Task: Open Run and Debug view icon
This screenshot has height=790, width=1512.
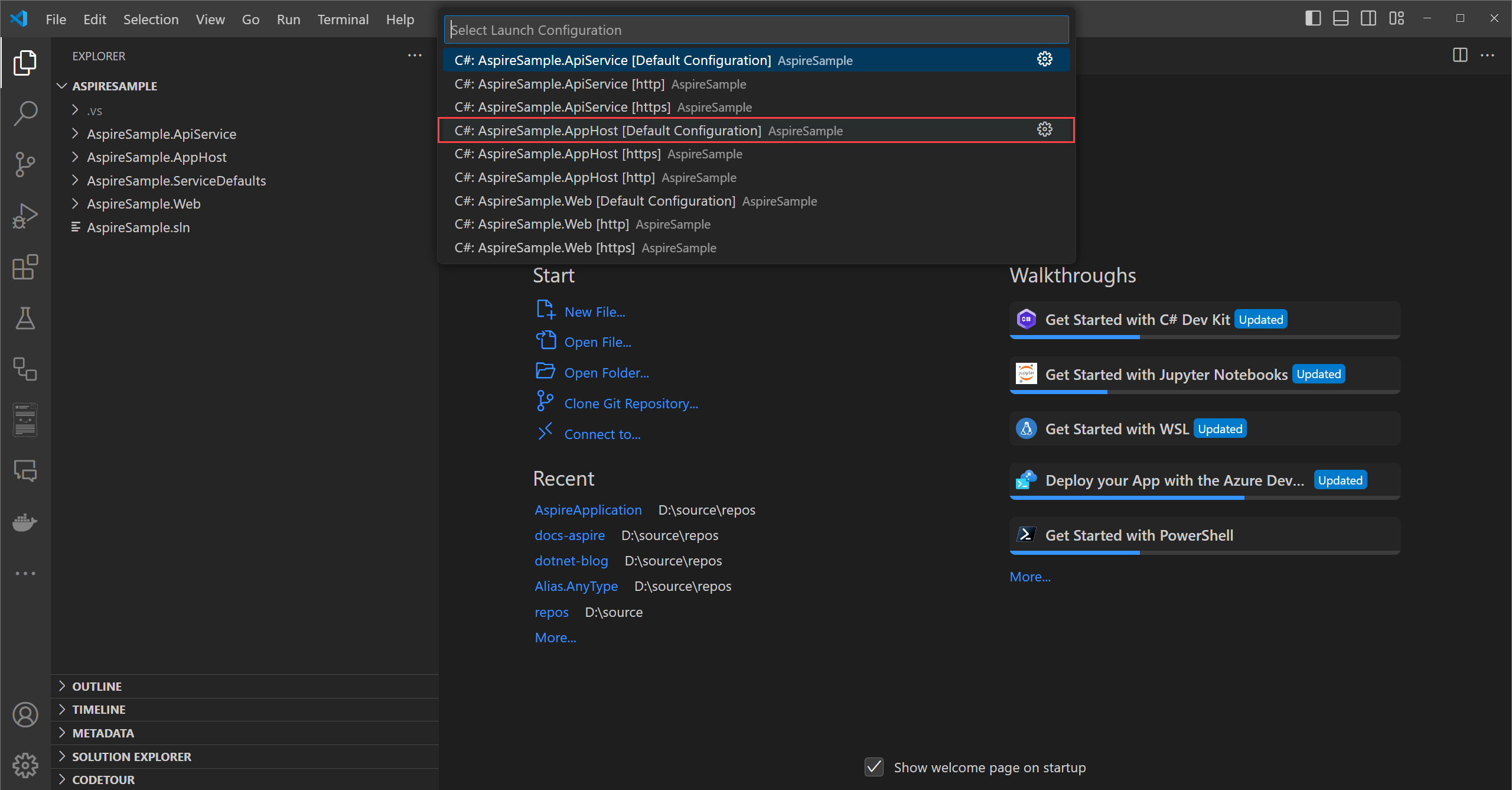Action: [x=25, y=216]
